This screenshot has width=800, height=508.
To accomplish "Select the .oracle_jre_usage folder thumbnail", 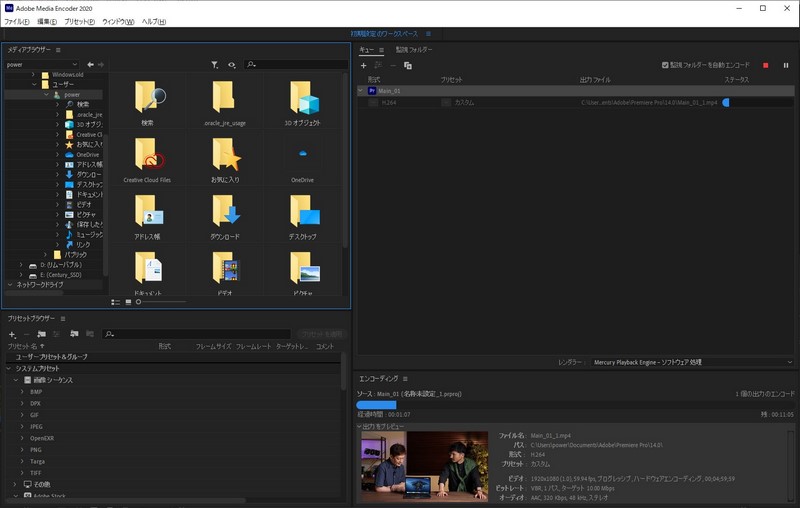I will pos(225,104).
